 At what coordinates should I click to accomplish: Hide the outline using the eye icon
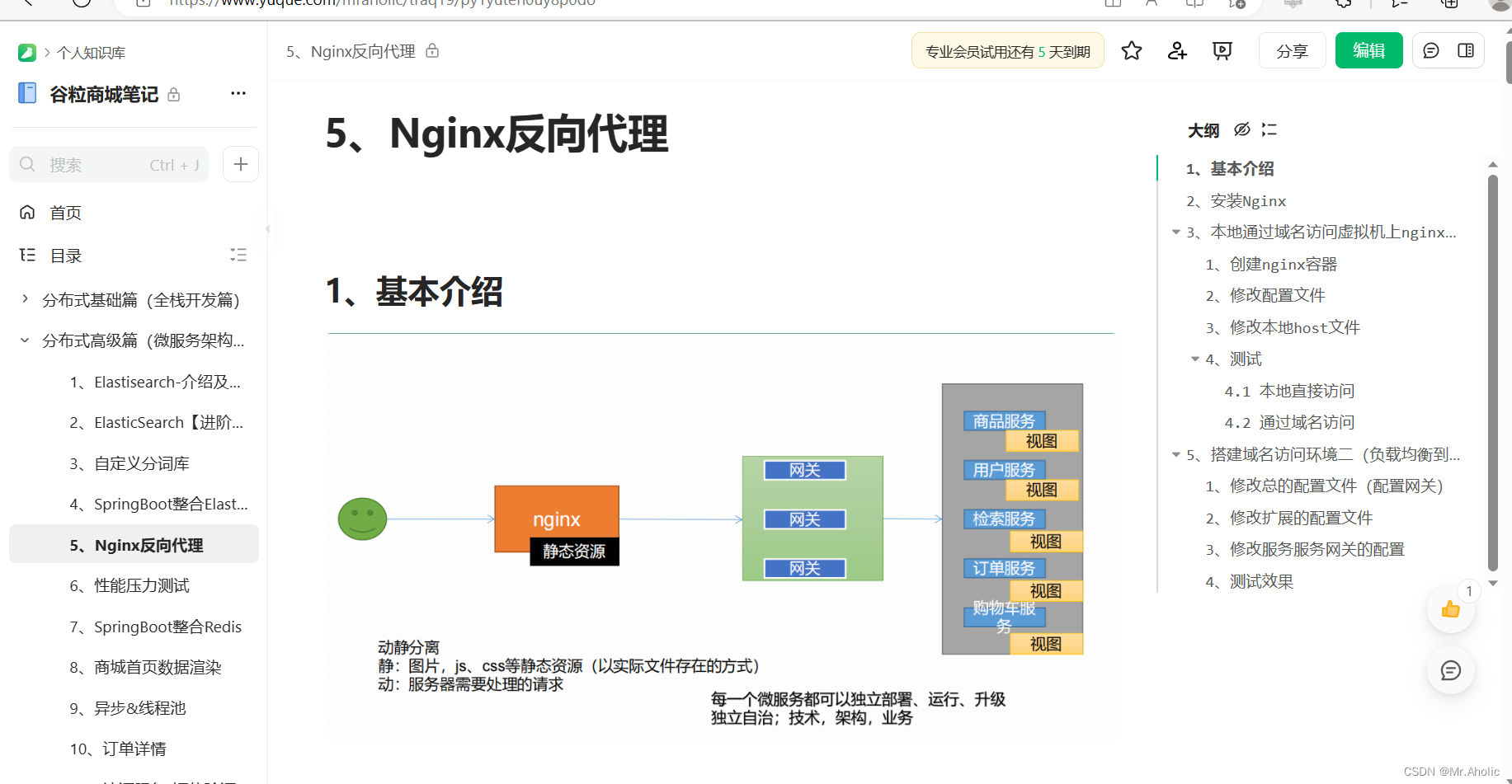tap(1241, 129)
